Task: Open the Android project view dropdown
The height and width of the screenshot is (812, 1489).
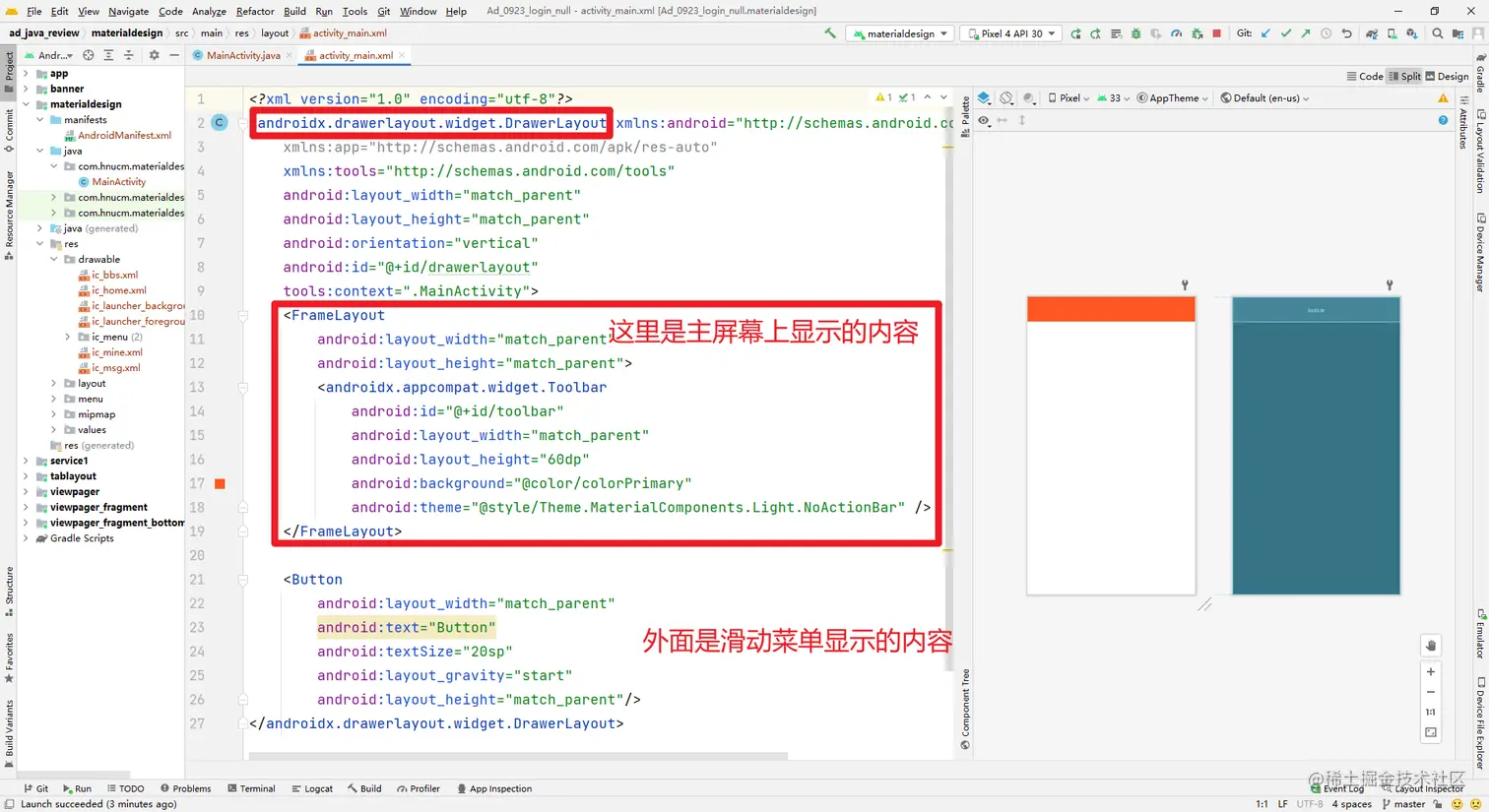Action: tap(49, 55)
